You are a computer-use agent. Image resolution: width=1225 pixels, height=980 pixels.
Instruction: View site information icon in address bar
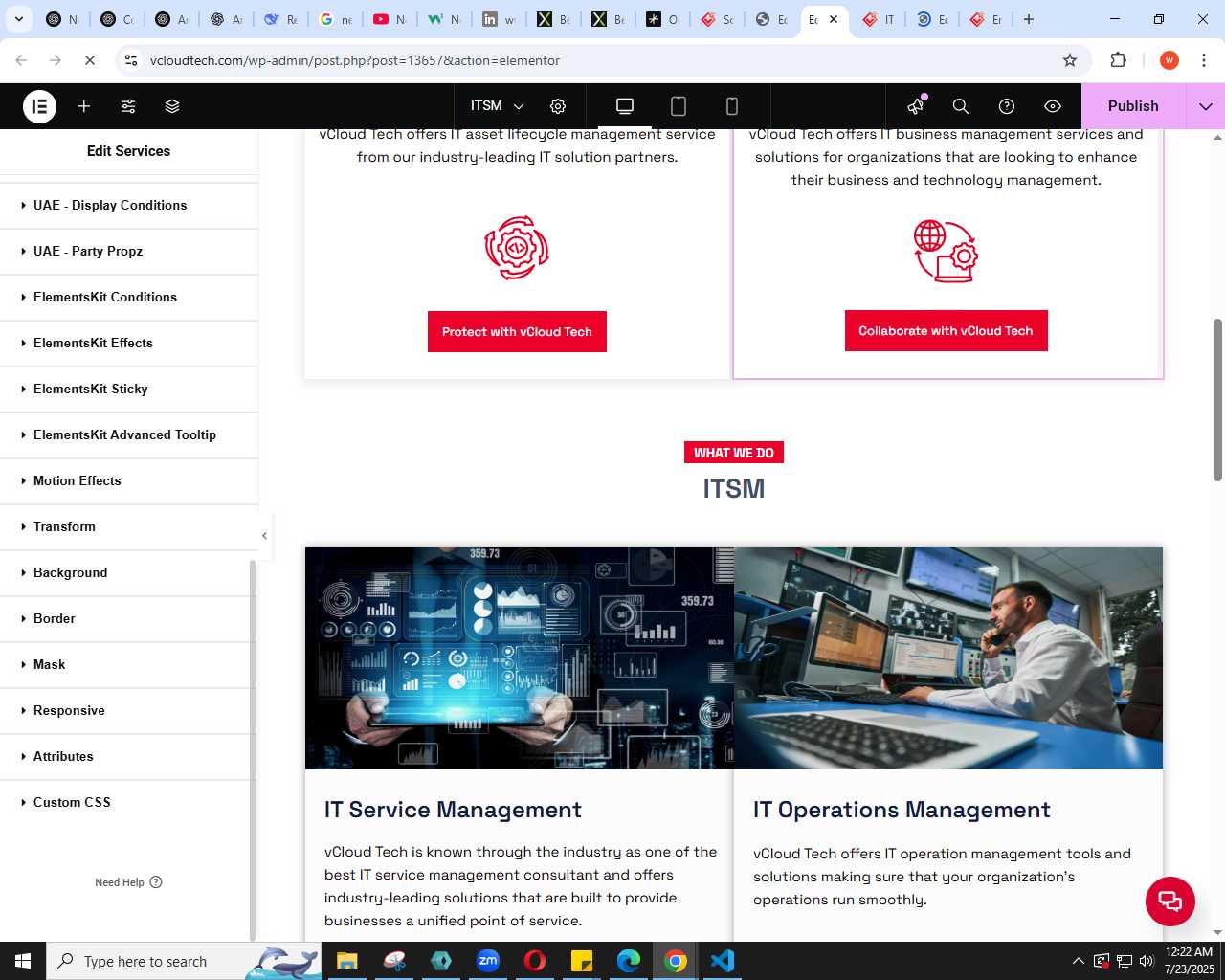tap(131, 60)
